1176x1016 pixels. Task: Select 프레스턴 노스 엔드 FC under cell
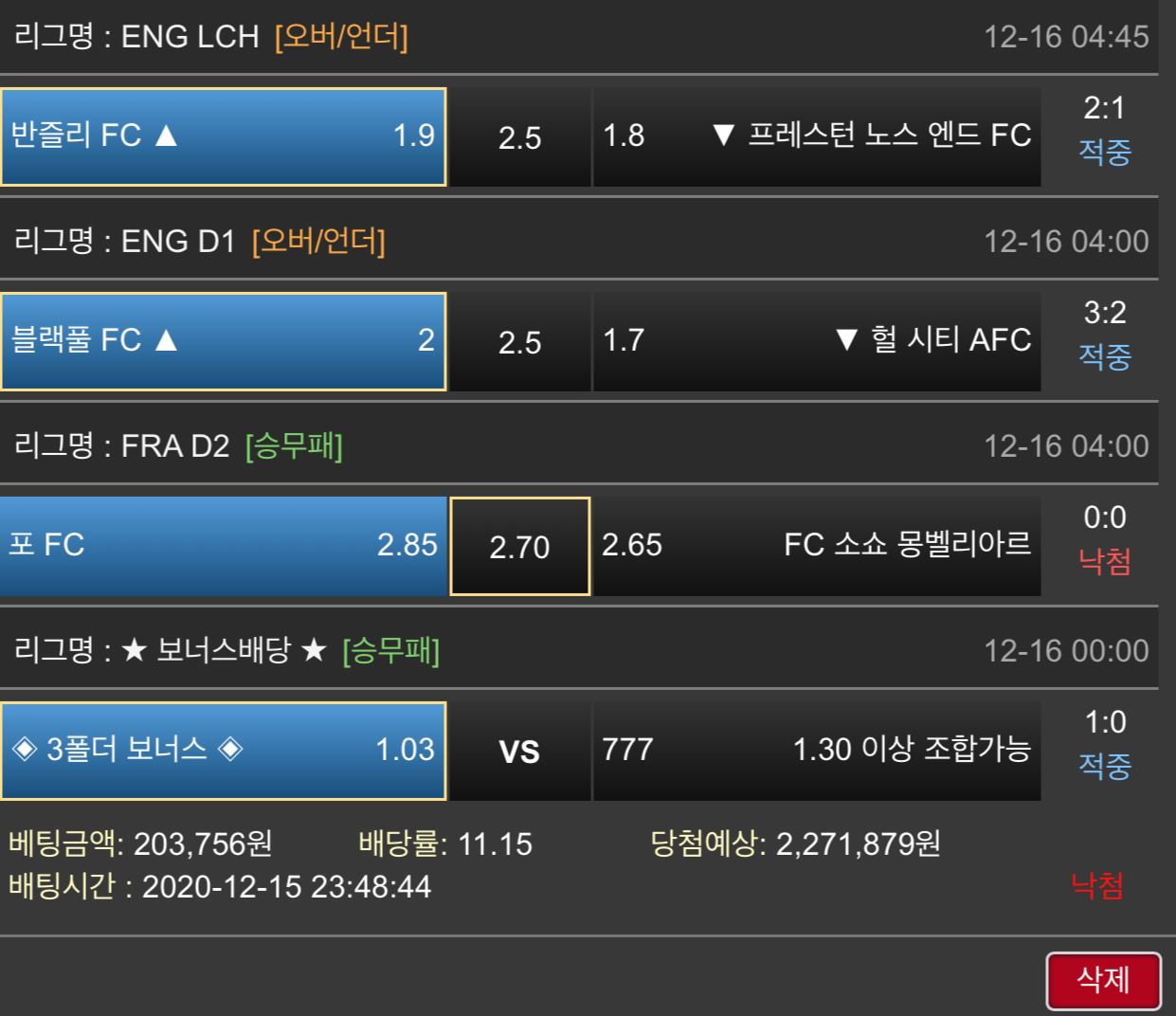pos(816,136)
